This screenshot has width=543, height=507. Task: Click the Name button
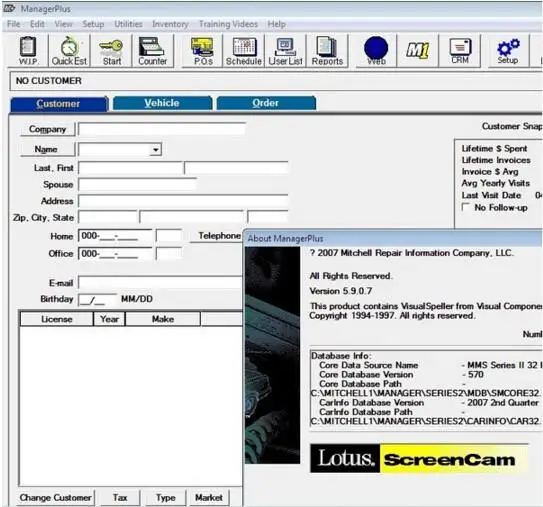[47, 149]
